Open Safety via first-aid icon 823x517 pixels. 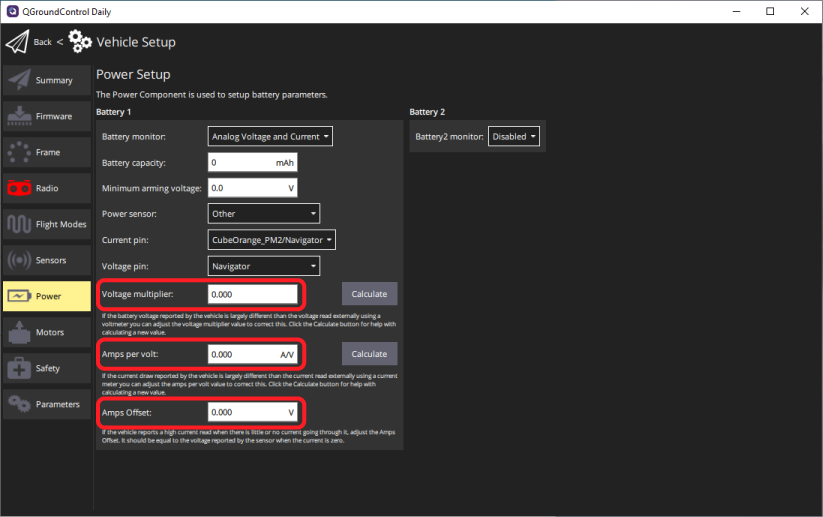[x=19, y=368]
